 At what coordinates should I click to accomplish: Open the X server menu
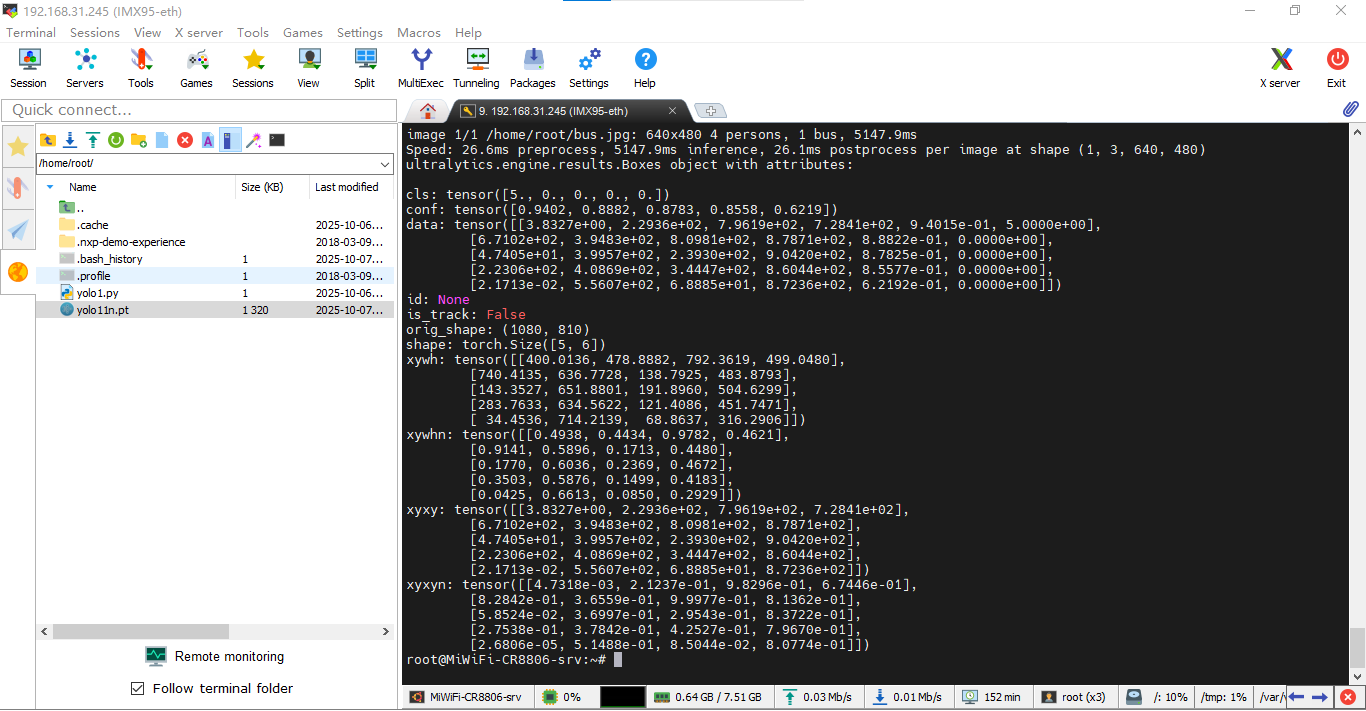(x=200, y=32)
